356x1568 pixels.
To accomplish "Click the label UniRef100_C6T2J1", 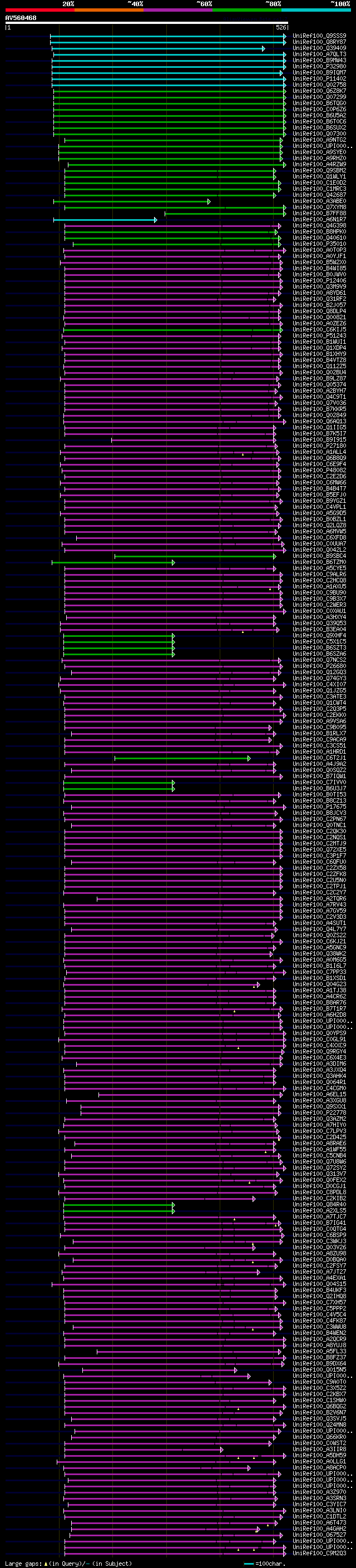I will pyautogui.click(x=319, y=758).
